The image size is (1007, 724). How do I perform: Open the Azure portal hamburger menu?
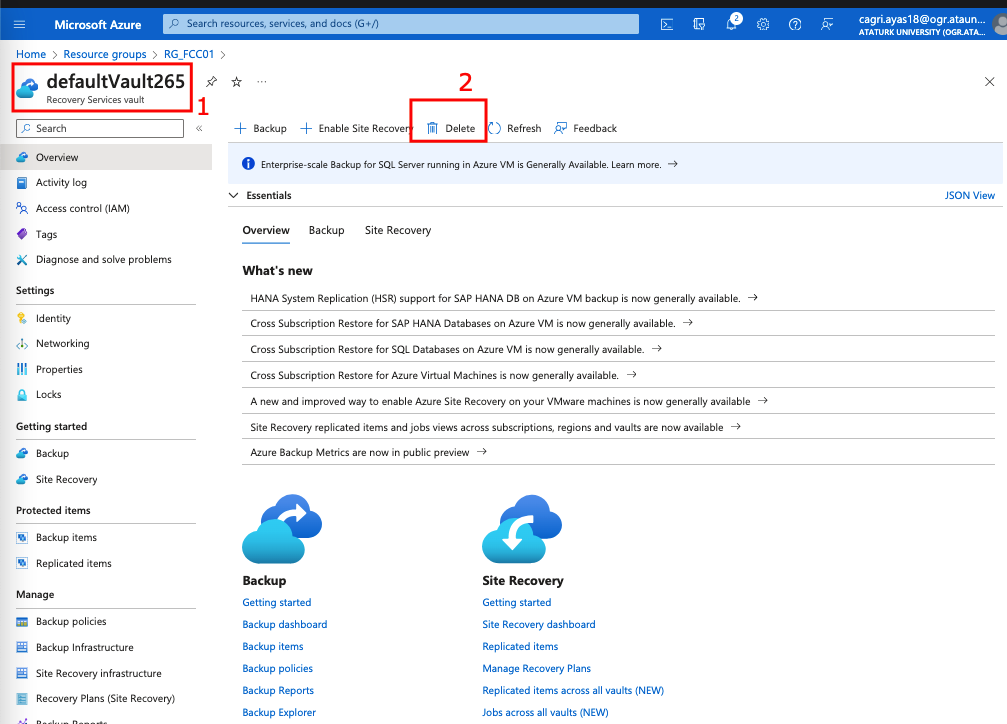pos(19,24)
